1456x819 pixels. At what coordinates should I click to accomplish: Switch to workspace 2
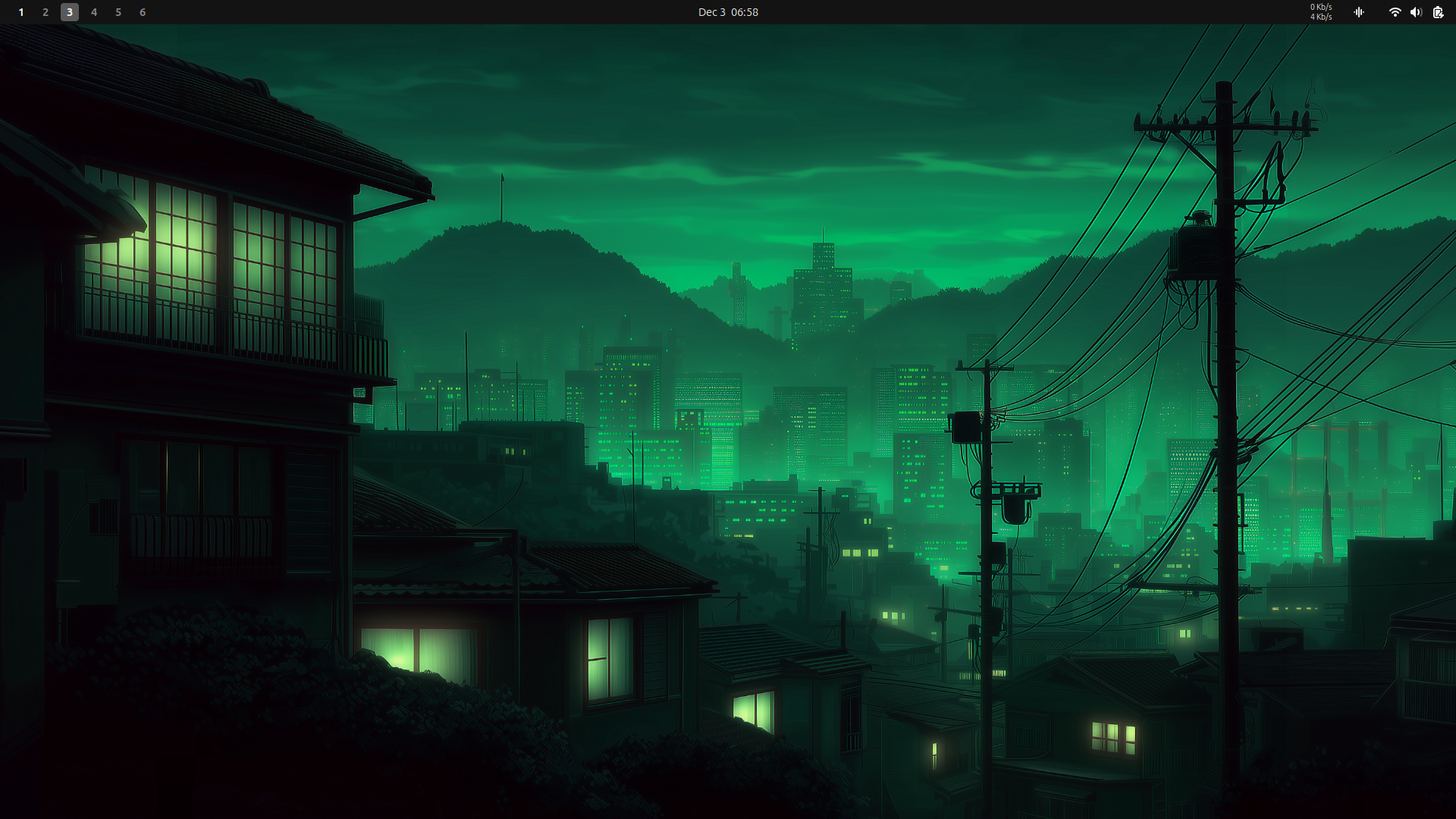click(45, 12)
